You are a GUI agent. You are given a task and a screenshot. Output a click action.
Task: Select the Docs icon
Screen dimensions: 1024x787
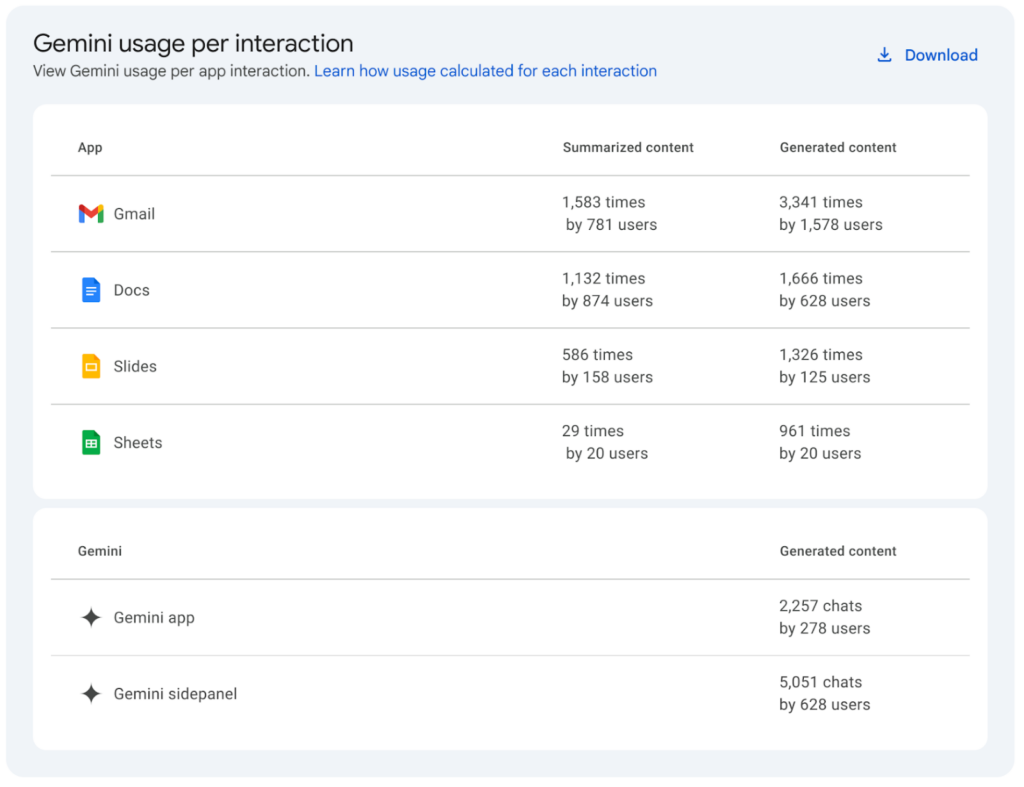pyautogui.click(x=92, y=290)
